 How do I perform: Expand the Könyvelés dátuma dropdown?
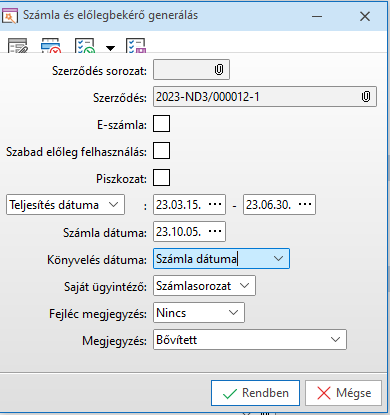[x=278, y=258]
